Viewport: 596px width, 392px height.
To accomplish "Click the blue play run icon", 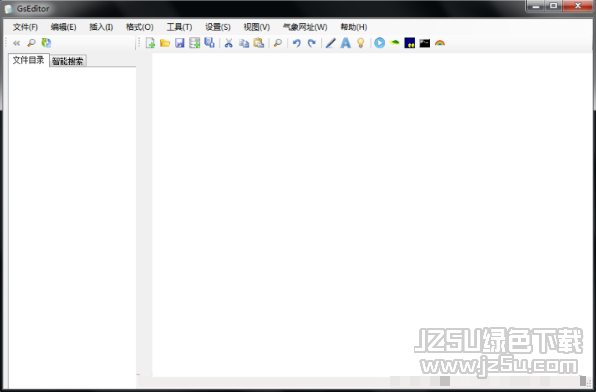I will coord(379,43).
